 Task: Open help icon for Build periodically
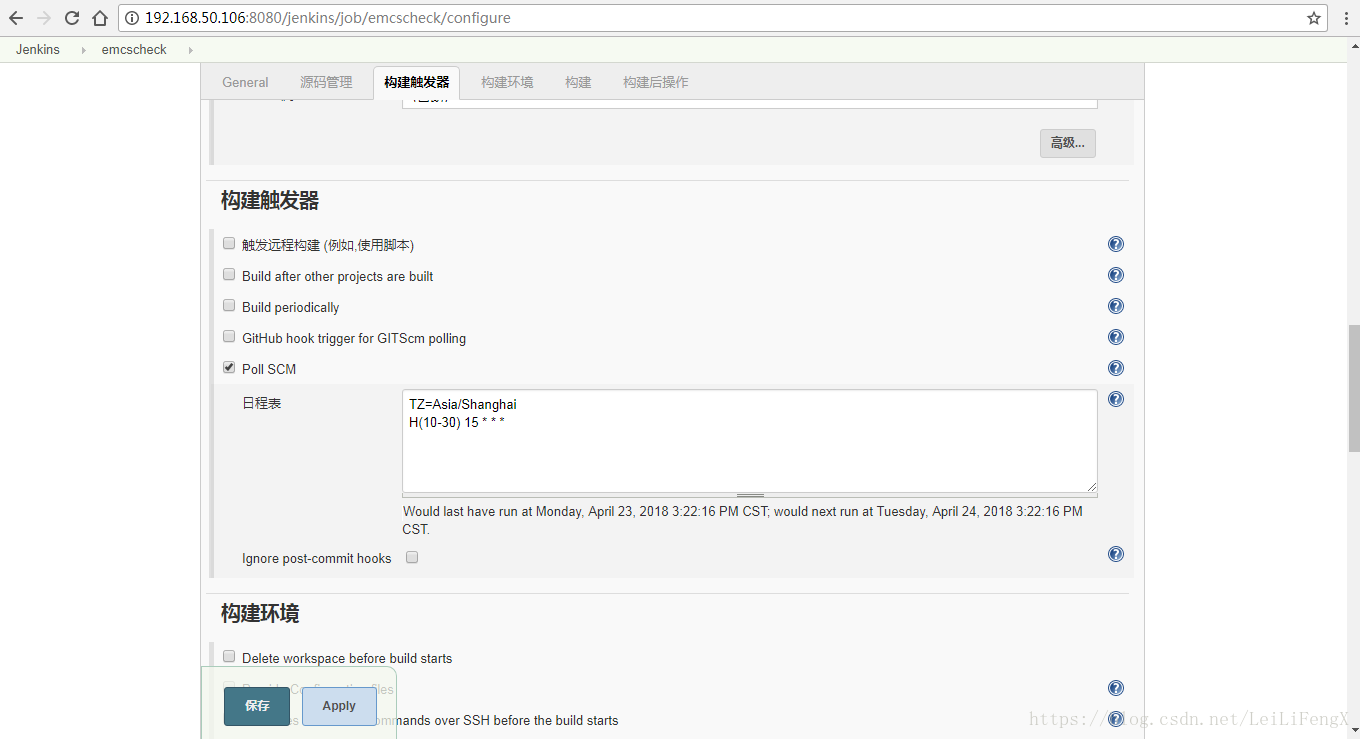(1116, 306)
